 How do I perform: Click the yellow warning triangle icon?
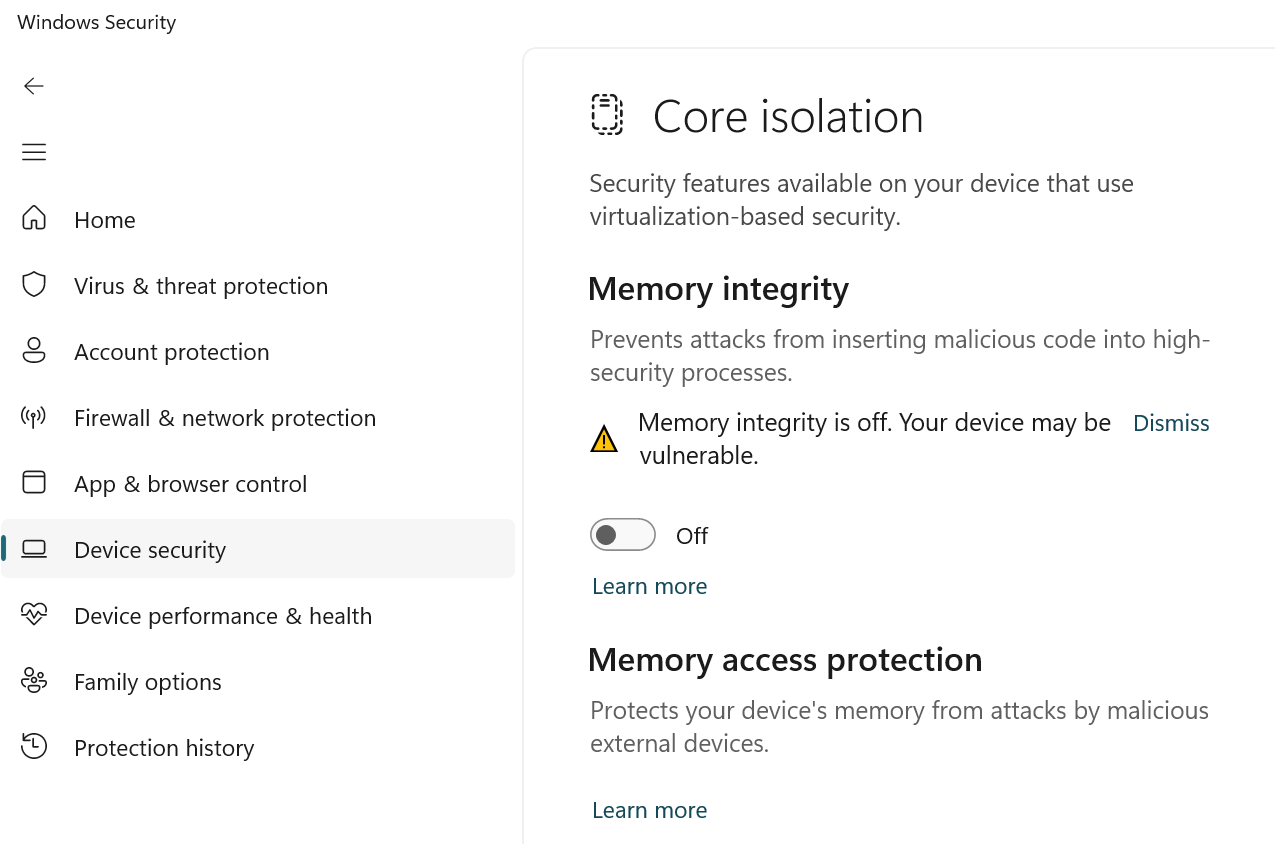click(x=604, y=439)
